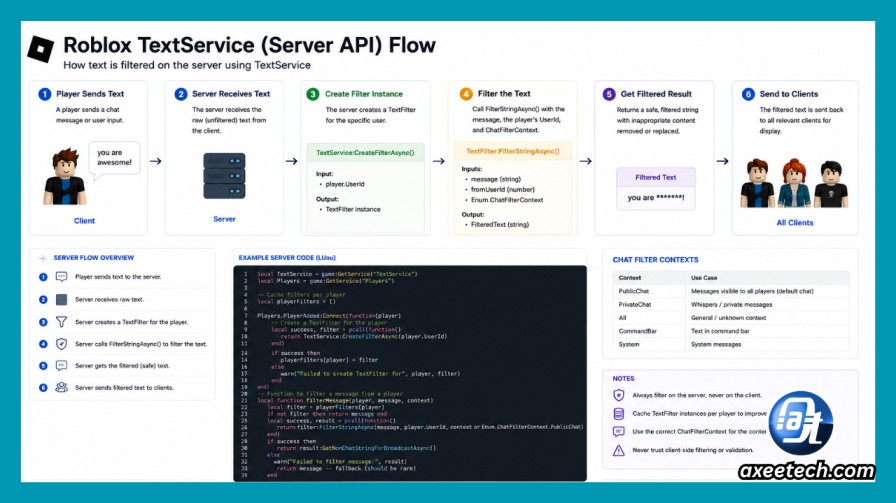Select the "message (string)" input bullet
Screen dimensions: 896x503
[495, 179]
